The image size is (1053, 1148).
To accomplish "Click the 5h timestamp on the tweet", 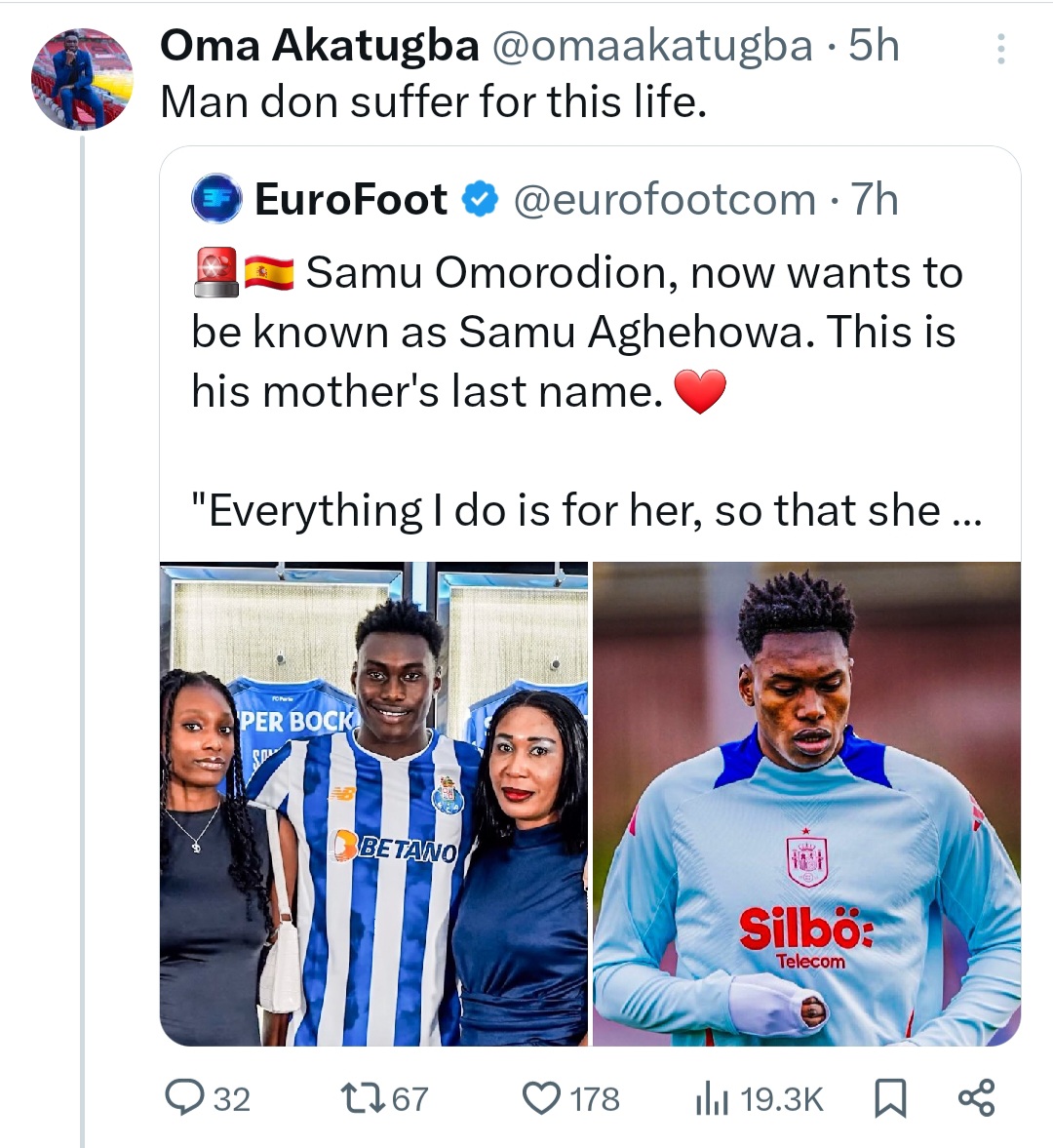I will click(874, 46).
